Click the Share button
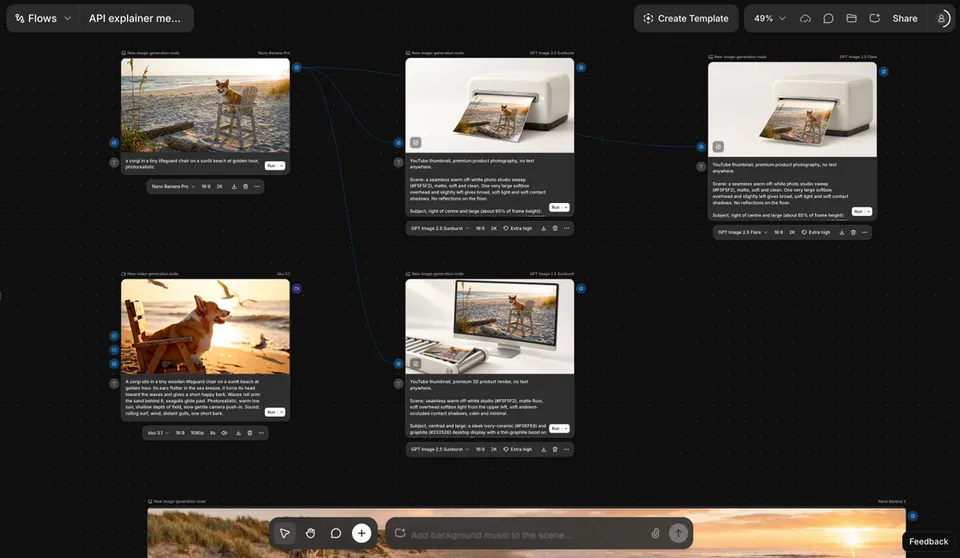This screenshot has width=960, height=558. click(904, 18)
